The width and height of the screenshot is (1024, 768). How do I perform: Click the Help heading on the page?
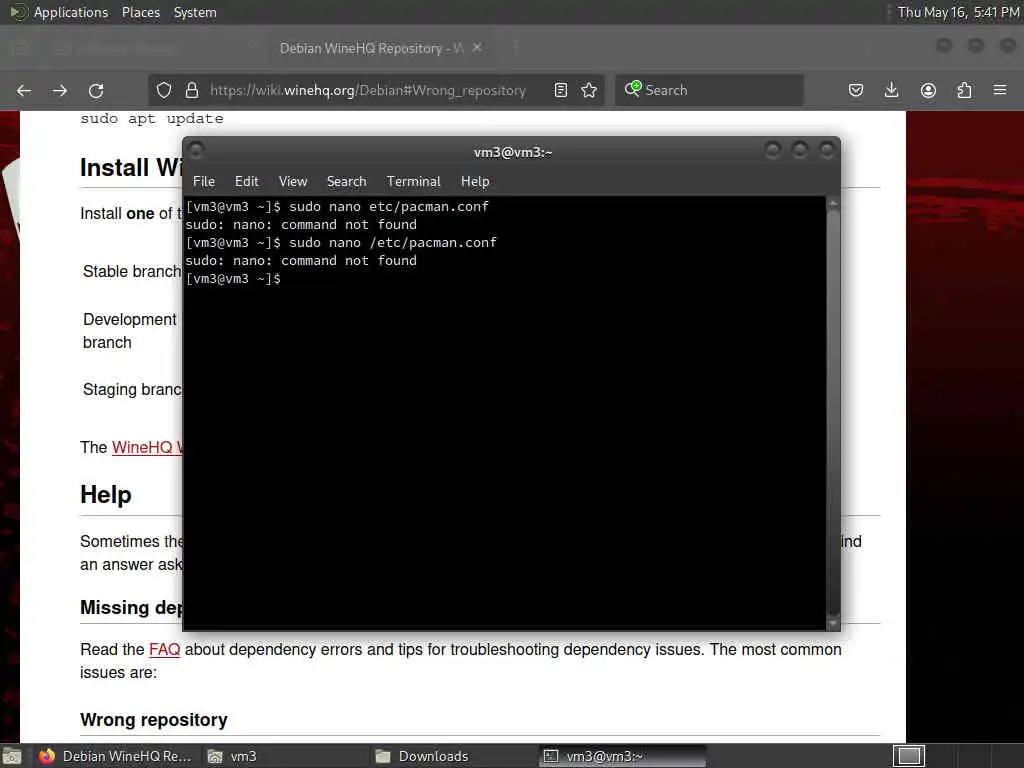point(106,495)
